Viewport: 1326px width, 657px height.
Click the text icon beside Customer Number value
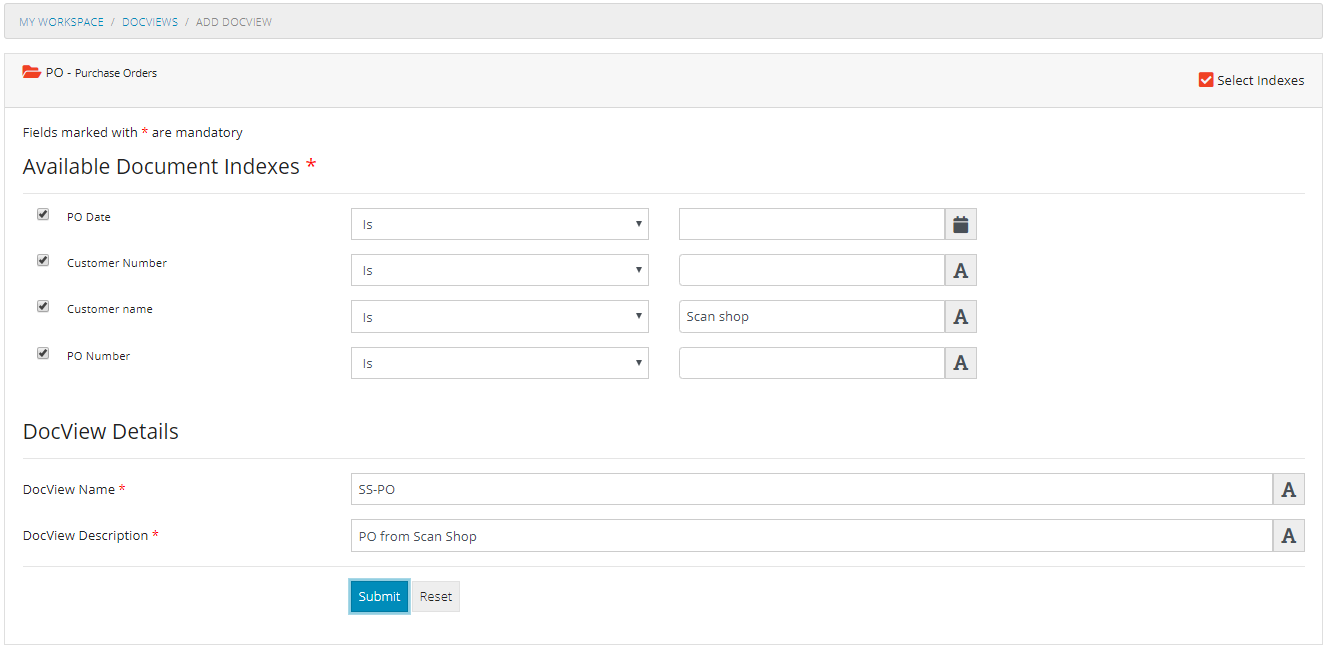click(x=960, y=270)
